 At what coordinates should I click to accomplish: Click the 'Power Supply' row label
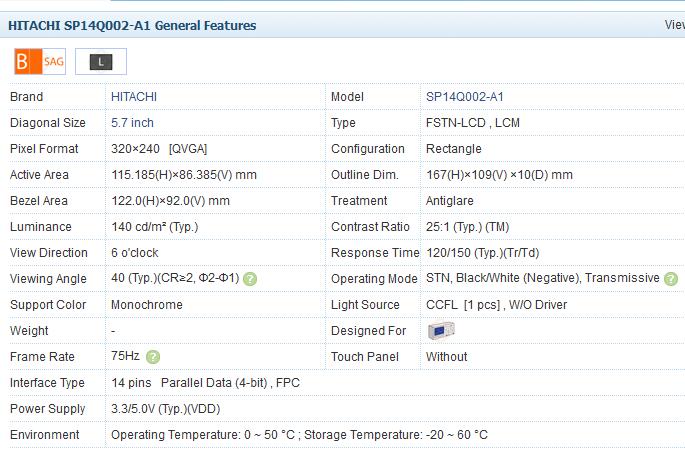(x=47, y=409)
